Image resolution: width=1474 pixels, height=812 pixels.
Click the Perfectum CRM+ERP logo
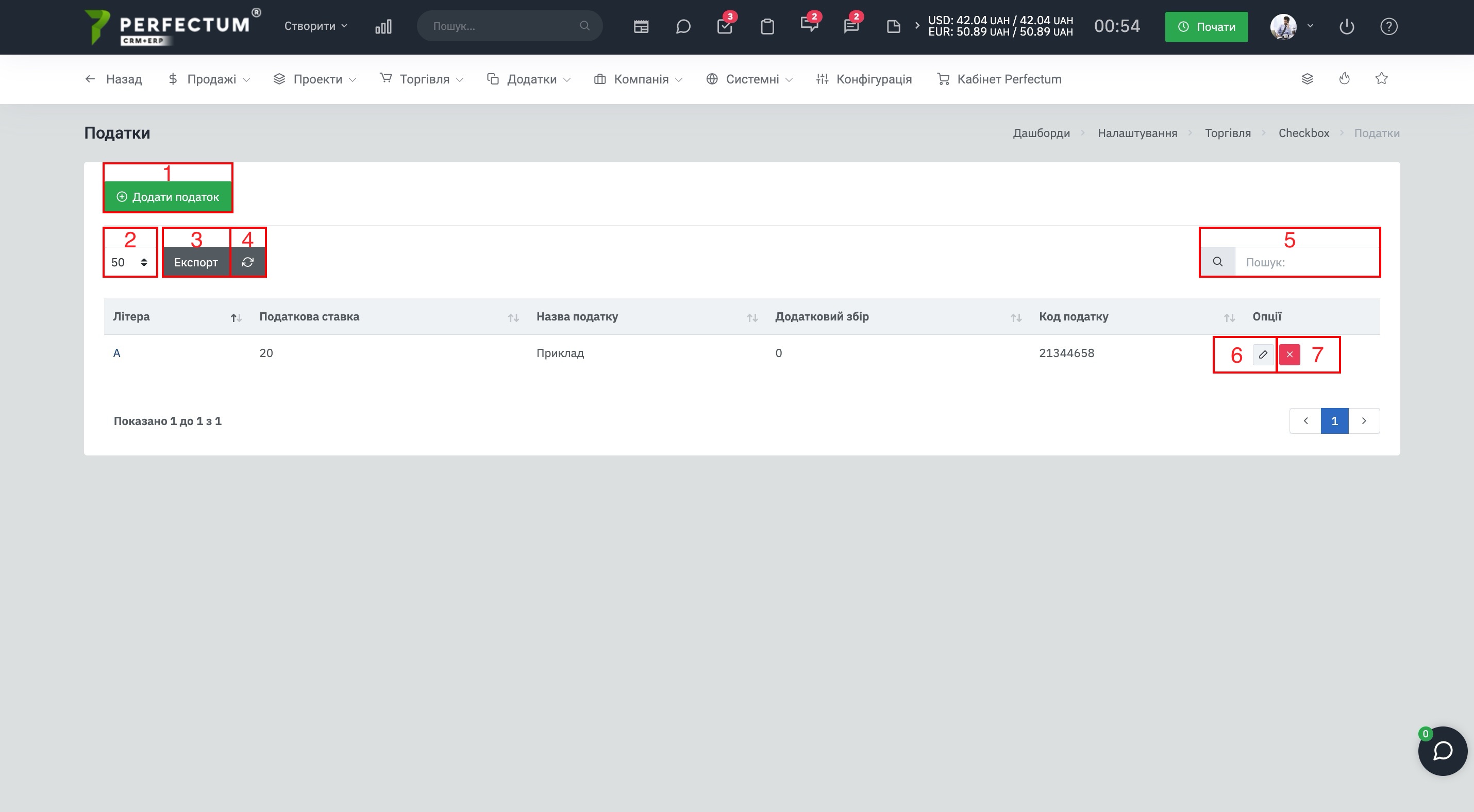173,27
